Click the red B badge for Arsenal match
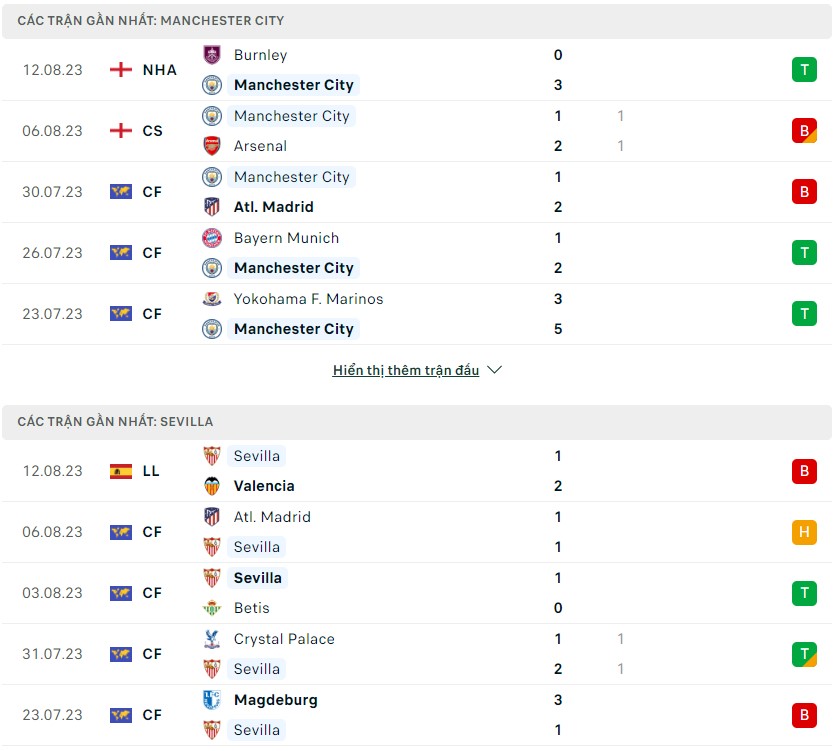The height and width of the screenshot is (751, 835). (804, 130)
